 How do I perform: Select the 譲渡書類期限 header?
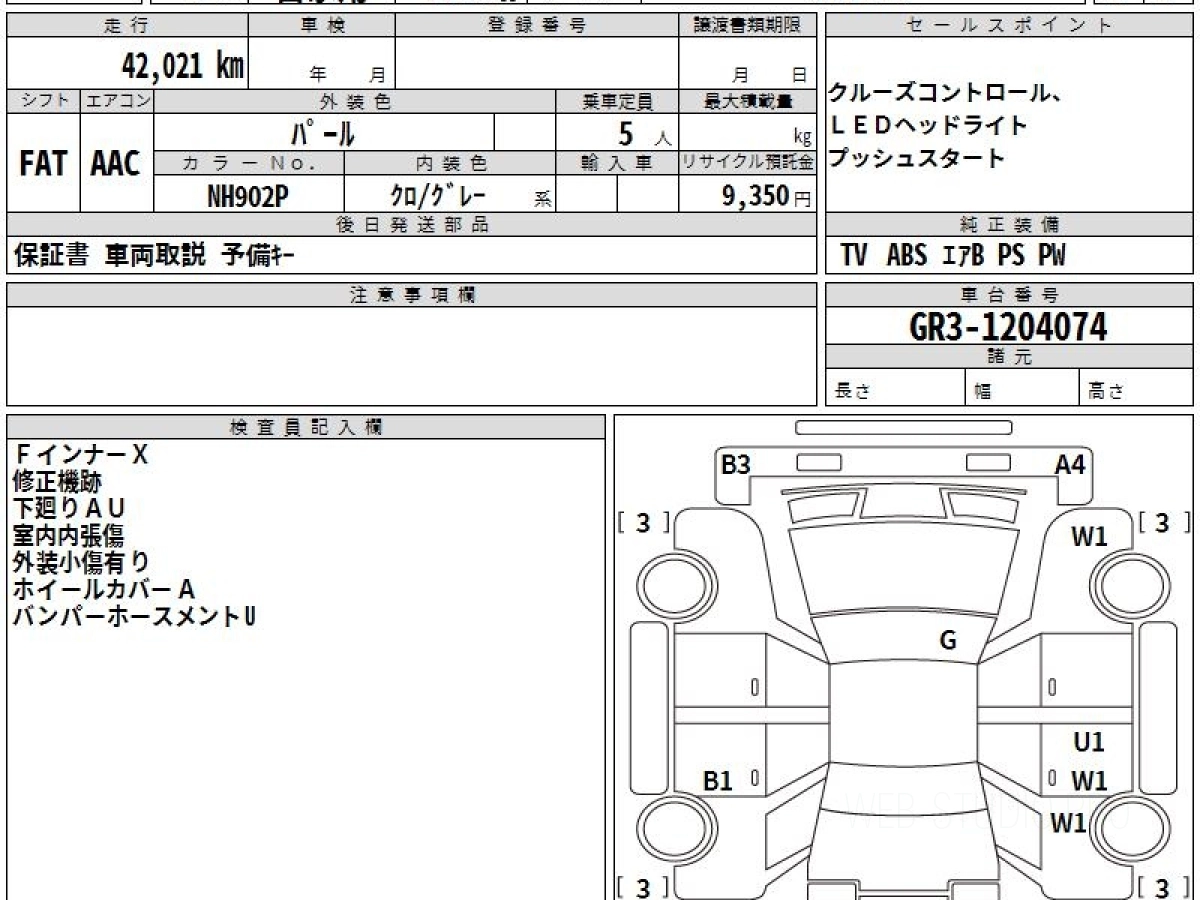pos(748,26)
